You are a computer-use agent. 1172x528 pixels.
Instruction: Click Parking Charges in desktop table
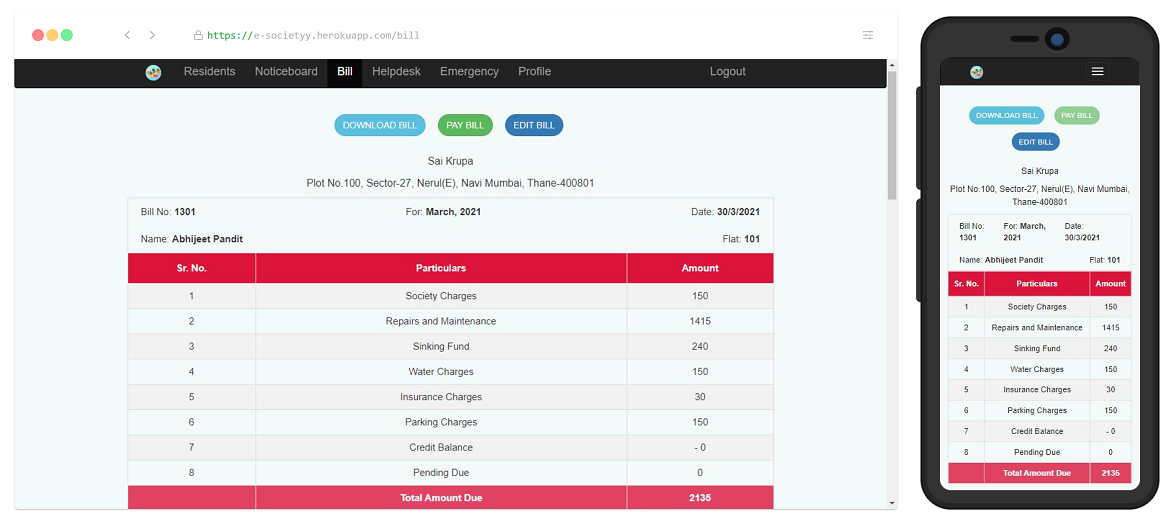[441, 423]
